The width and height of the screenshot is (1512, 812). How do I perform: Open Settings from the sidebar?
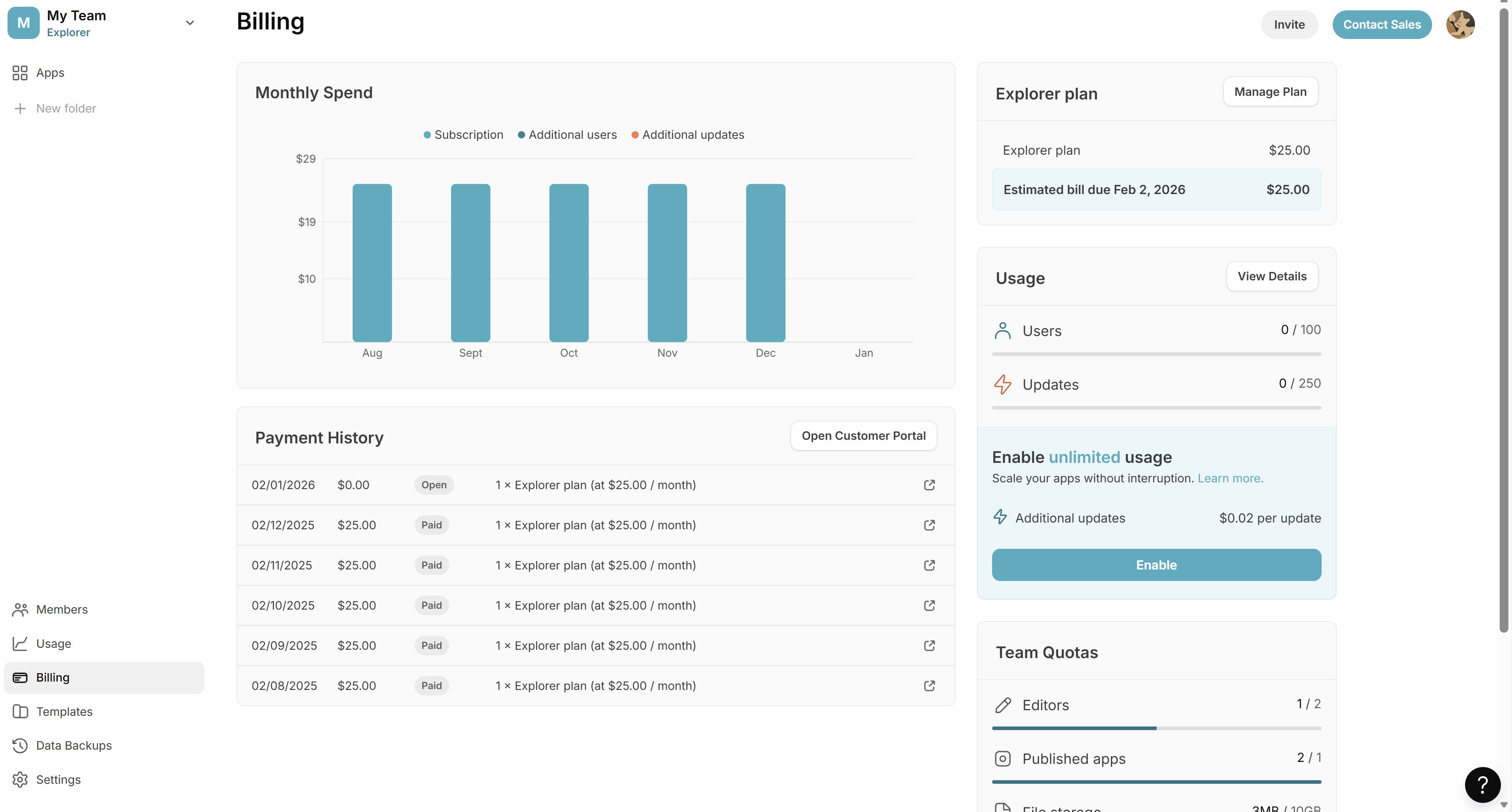(58, 780)
